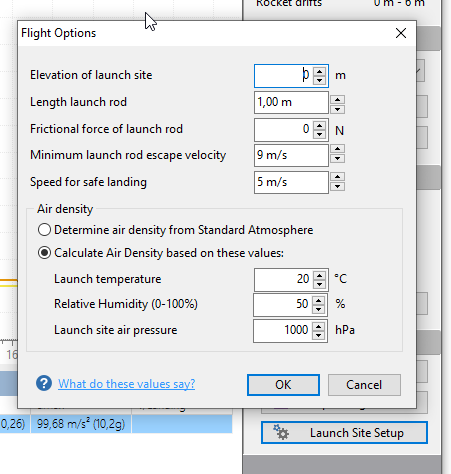Viewport: 451px width, 474px height.
Task: Decrease Length launch rod value
Action: [338, 109]
